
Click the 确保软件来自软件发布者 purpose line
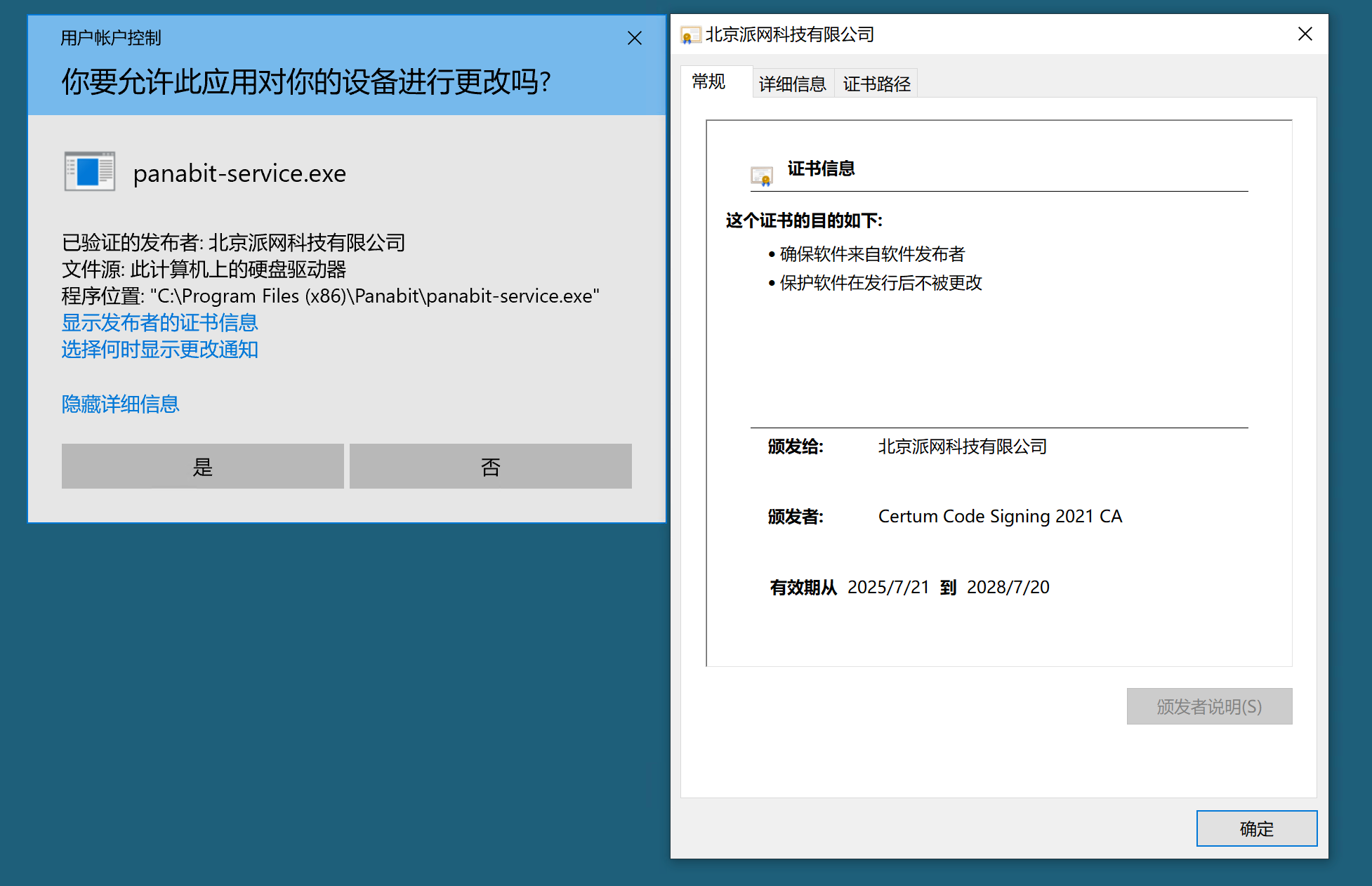pos(872,254)
